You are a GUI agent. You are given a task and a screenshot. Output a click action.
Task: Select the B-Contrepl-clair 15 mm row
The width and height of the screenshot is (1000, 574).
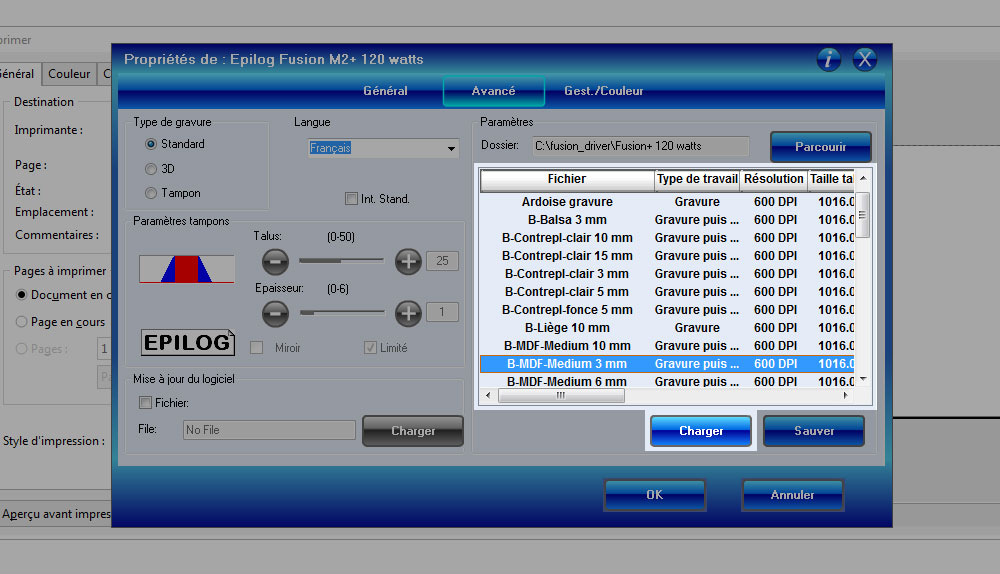coord(667,256)
